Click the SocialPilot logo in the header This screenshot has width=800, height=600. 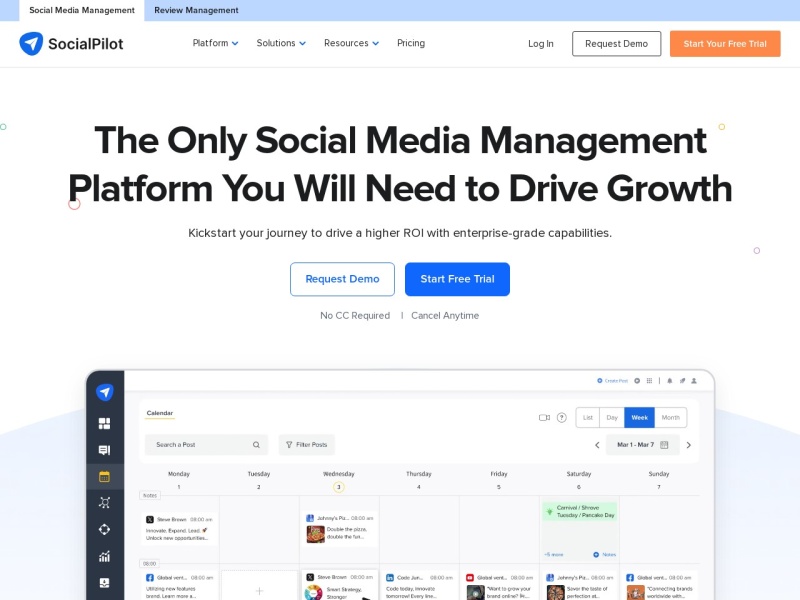point(71,44)
